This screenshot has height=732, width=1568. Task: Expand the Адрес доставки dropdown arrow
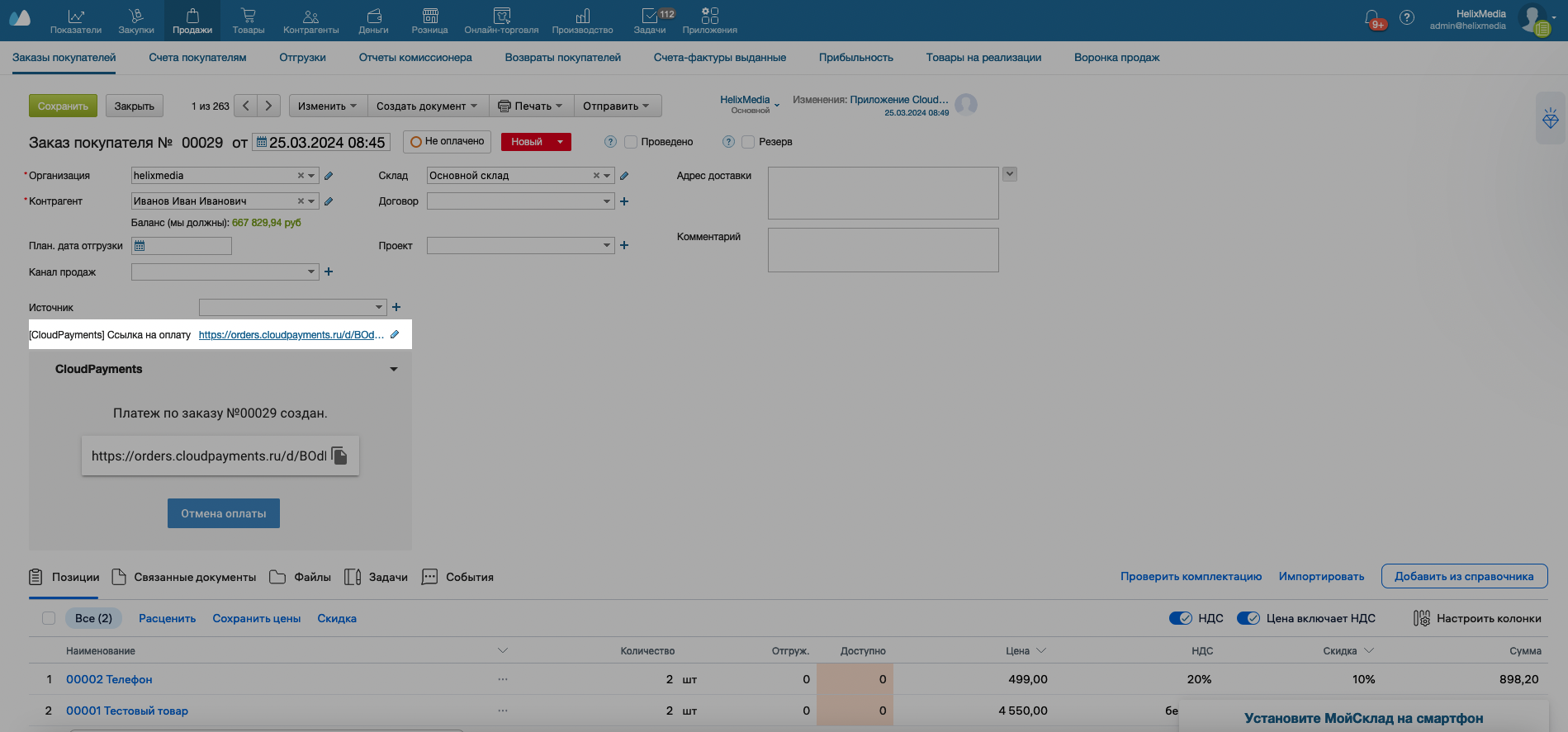pos(1010,174)
